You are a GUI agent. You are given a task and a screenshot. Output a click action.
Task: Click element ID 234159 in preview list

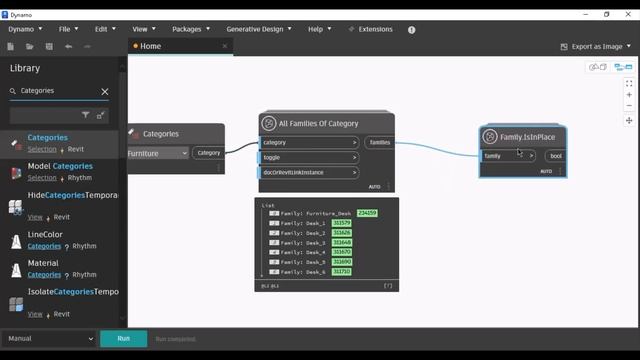(367, 213)
